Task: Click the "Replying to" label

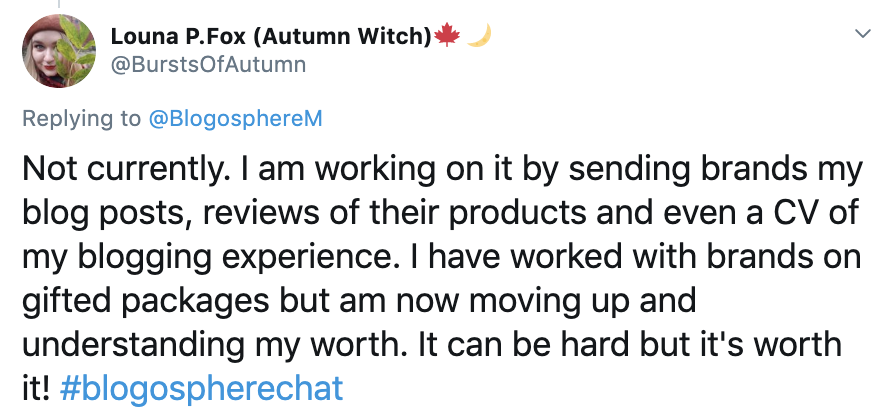Action: (81, 119)
